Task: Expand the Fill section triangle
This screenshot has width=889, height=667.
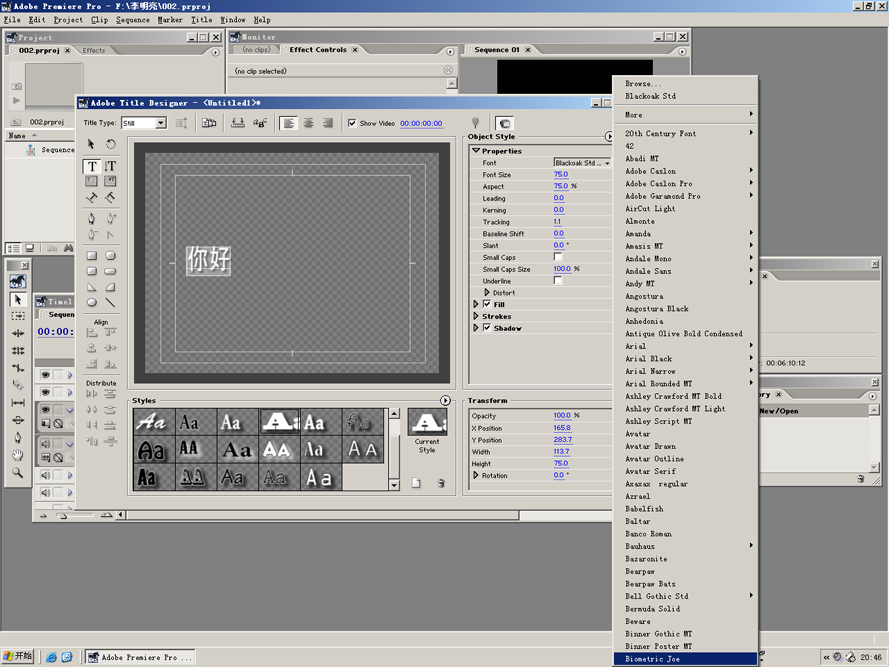Action: point(476,304)
